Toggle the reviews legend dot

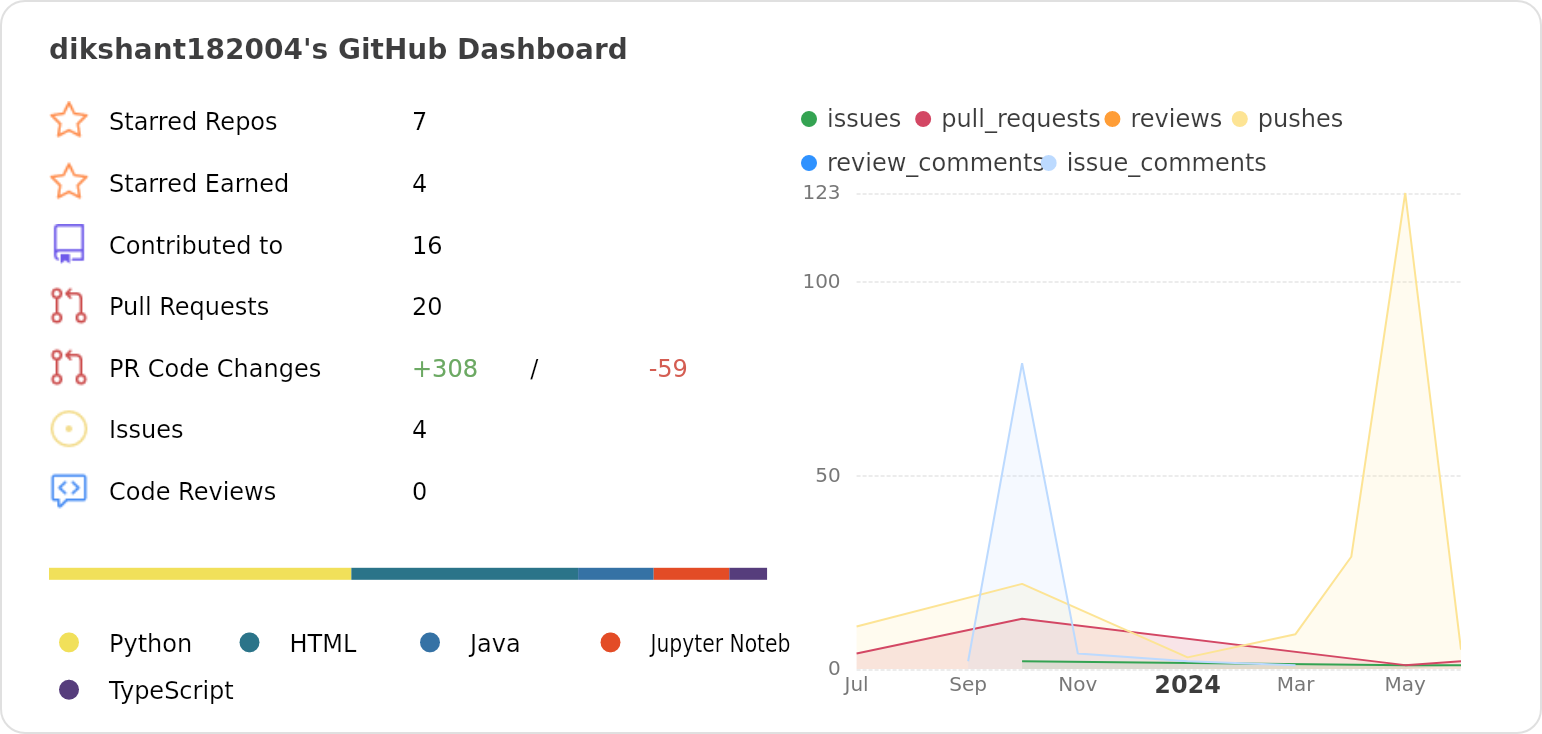click(1112, 119)
